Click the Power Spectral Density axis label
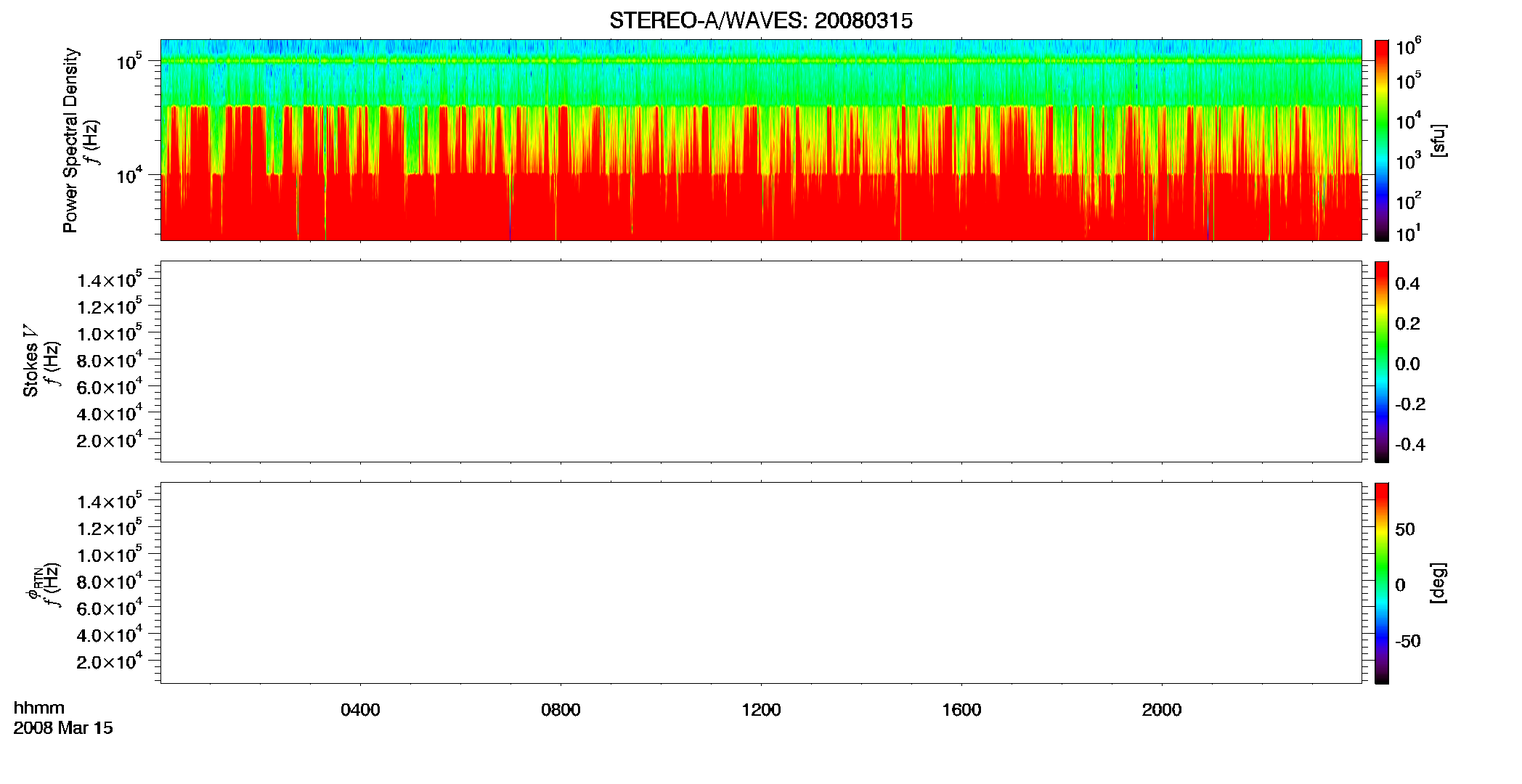The height and width of the screenshot is (784, 1522). tap(70, 140)
